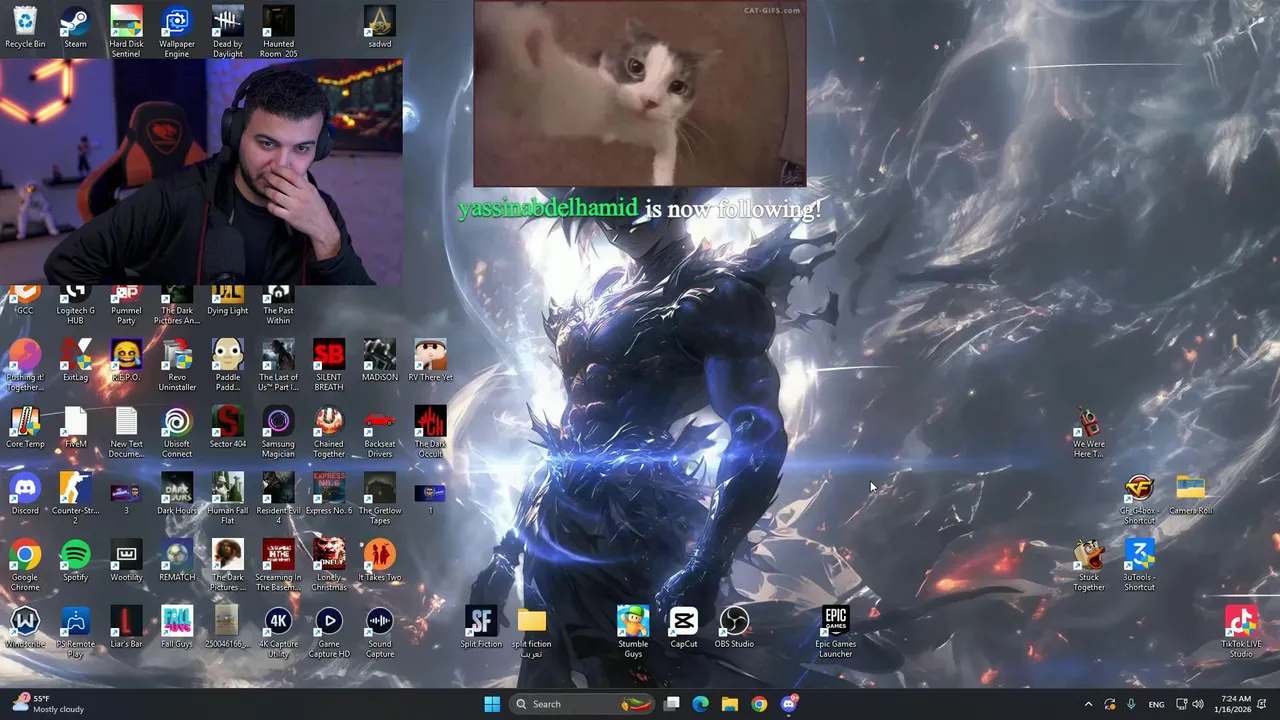Click the It Takes Two shortcut
The image size is (1280, 720).
[380, 560]
